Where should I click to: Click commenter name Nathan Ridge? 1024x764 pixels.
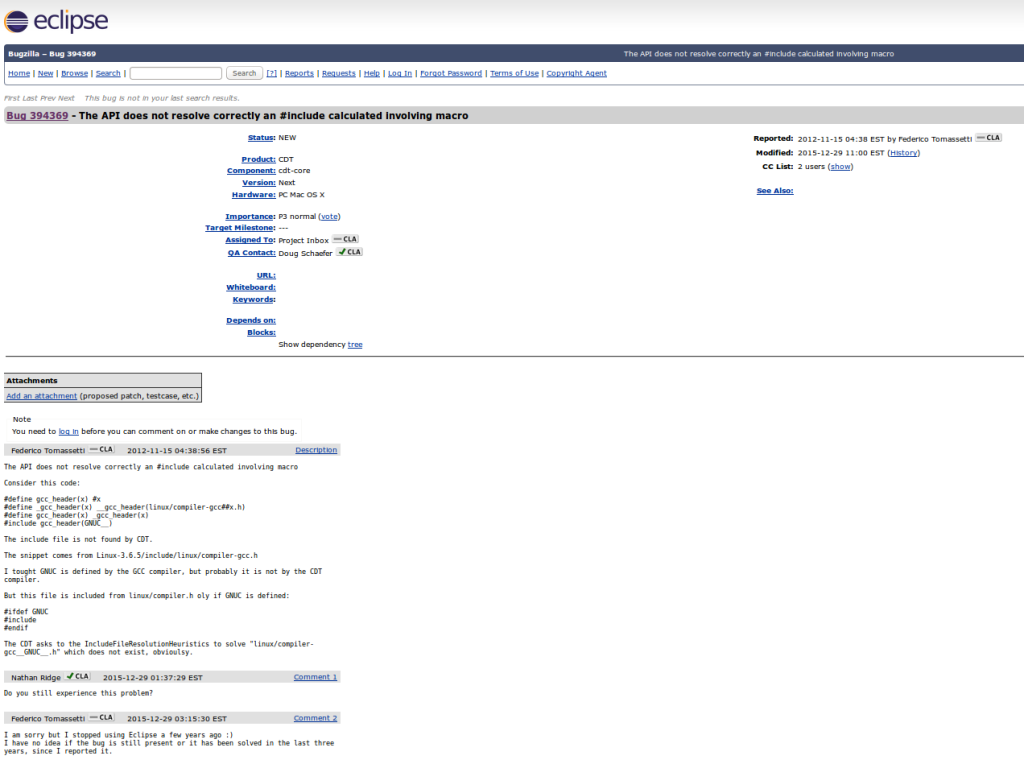point(35,678)
